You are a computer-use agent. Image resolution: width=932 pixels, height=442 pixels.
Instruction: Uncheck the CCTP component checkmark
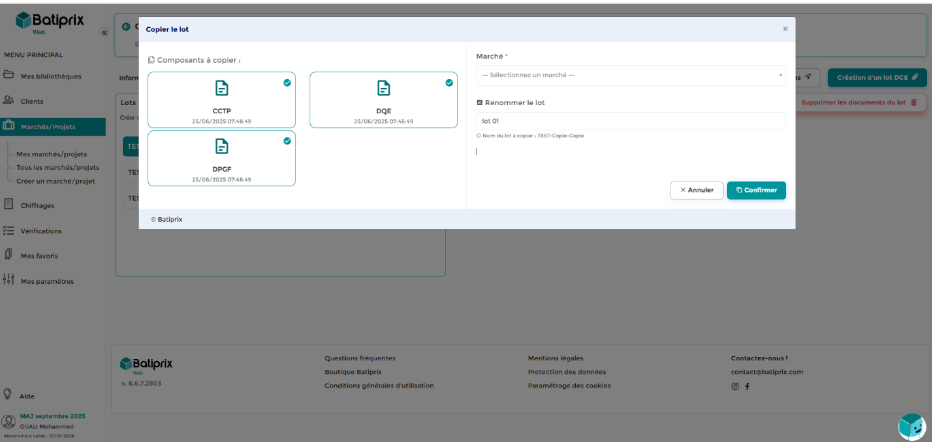287,83
